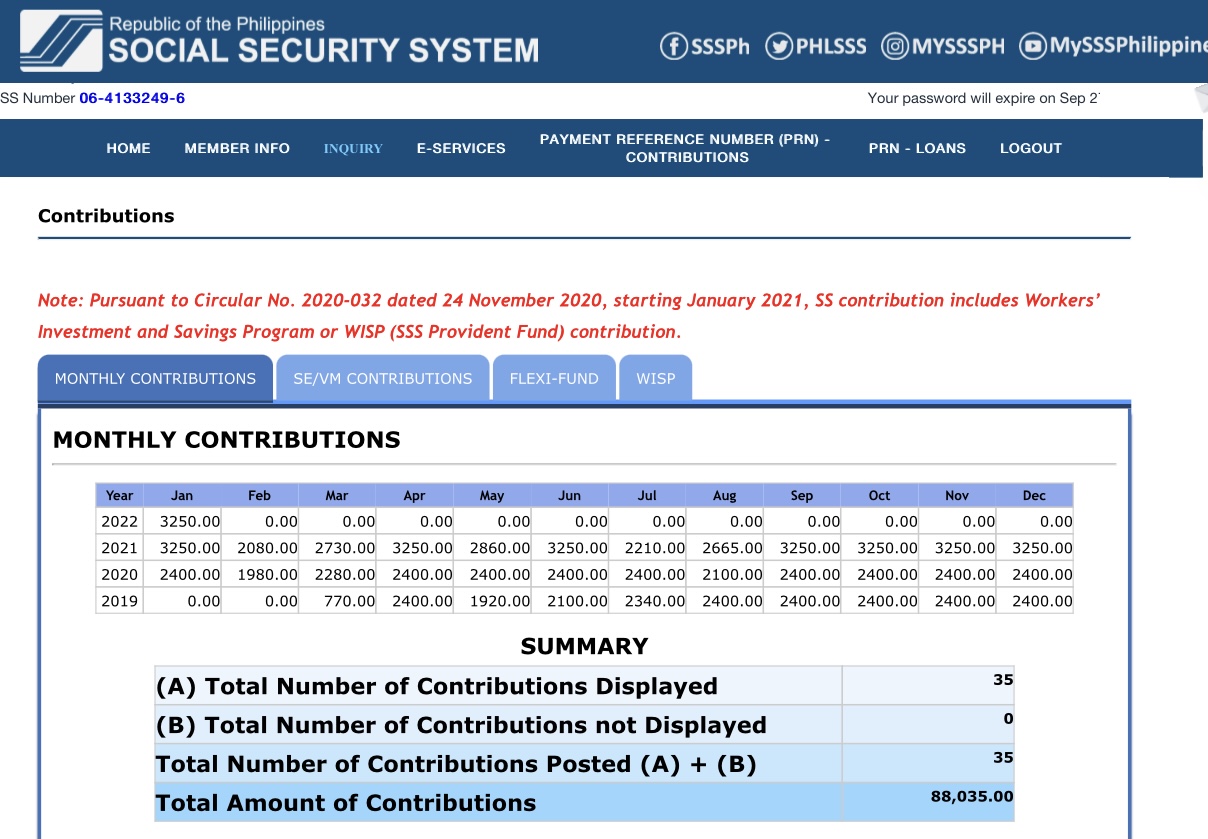
Task: Click the Total Amount 88,035.00 value
Action: [x=971, y=797]
